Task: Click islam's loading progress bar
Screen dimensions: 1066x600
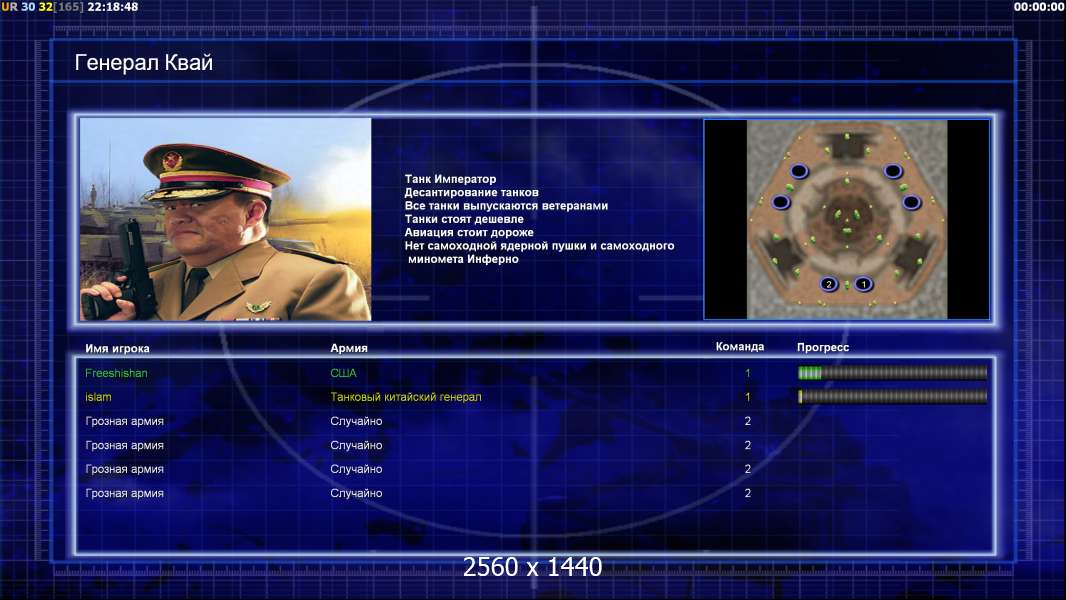Action: (x=892, y=396)
